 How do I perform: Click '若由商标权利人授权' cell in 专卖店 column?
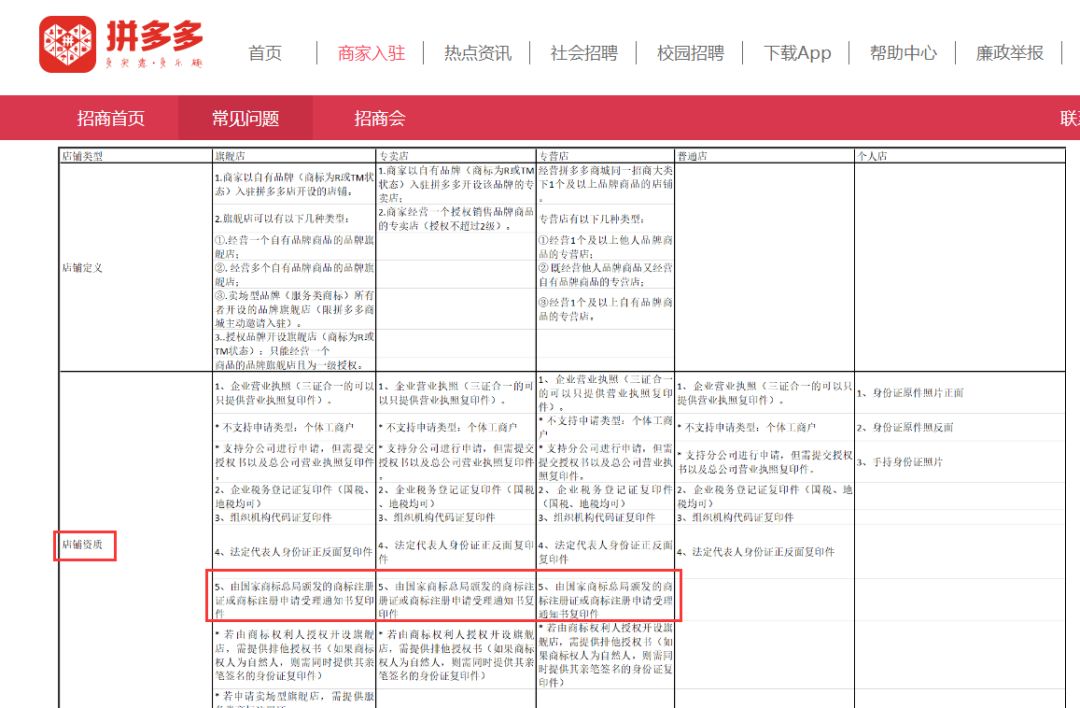pos(456,654)
